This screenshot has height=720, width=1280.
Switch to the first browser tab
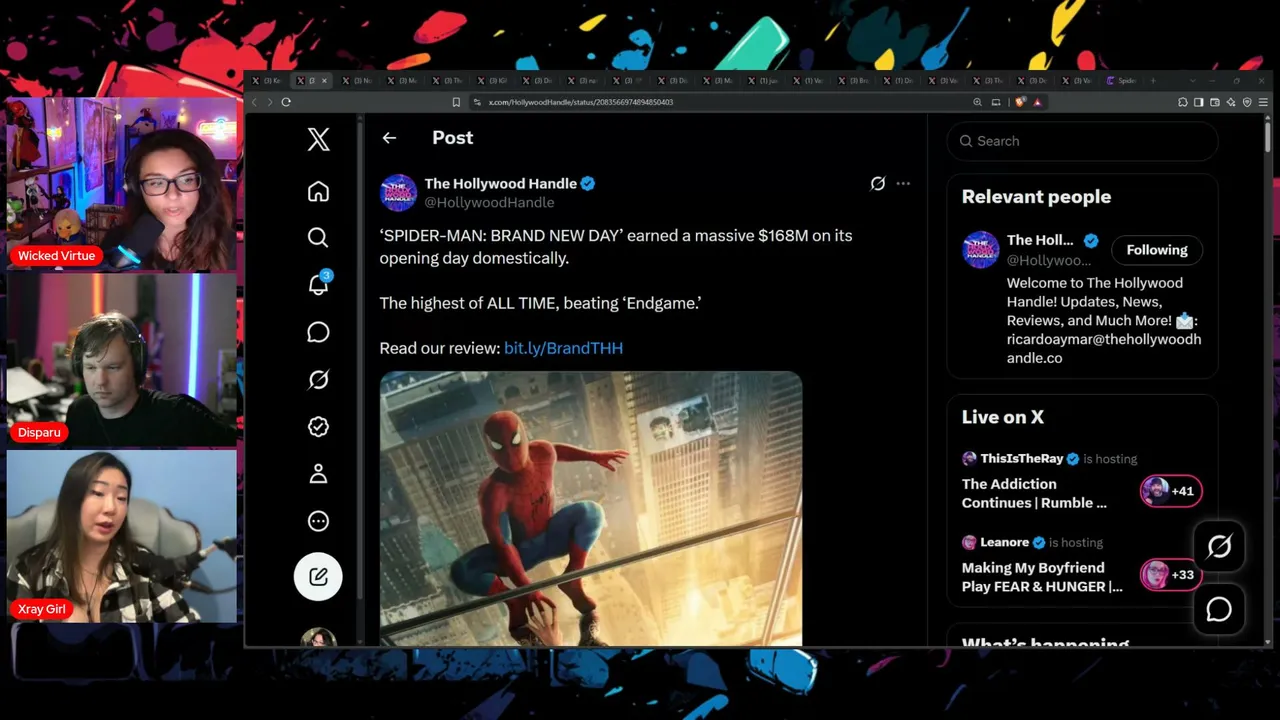(266, 80)
